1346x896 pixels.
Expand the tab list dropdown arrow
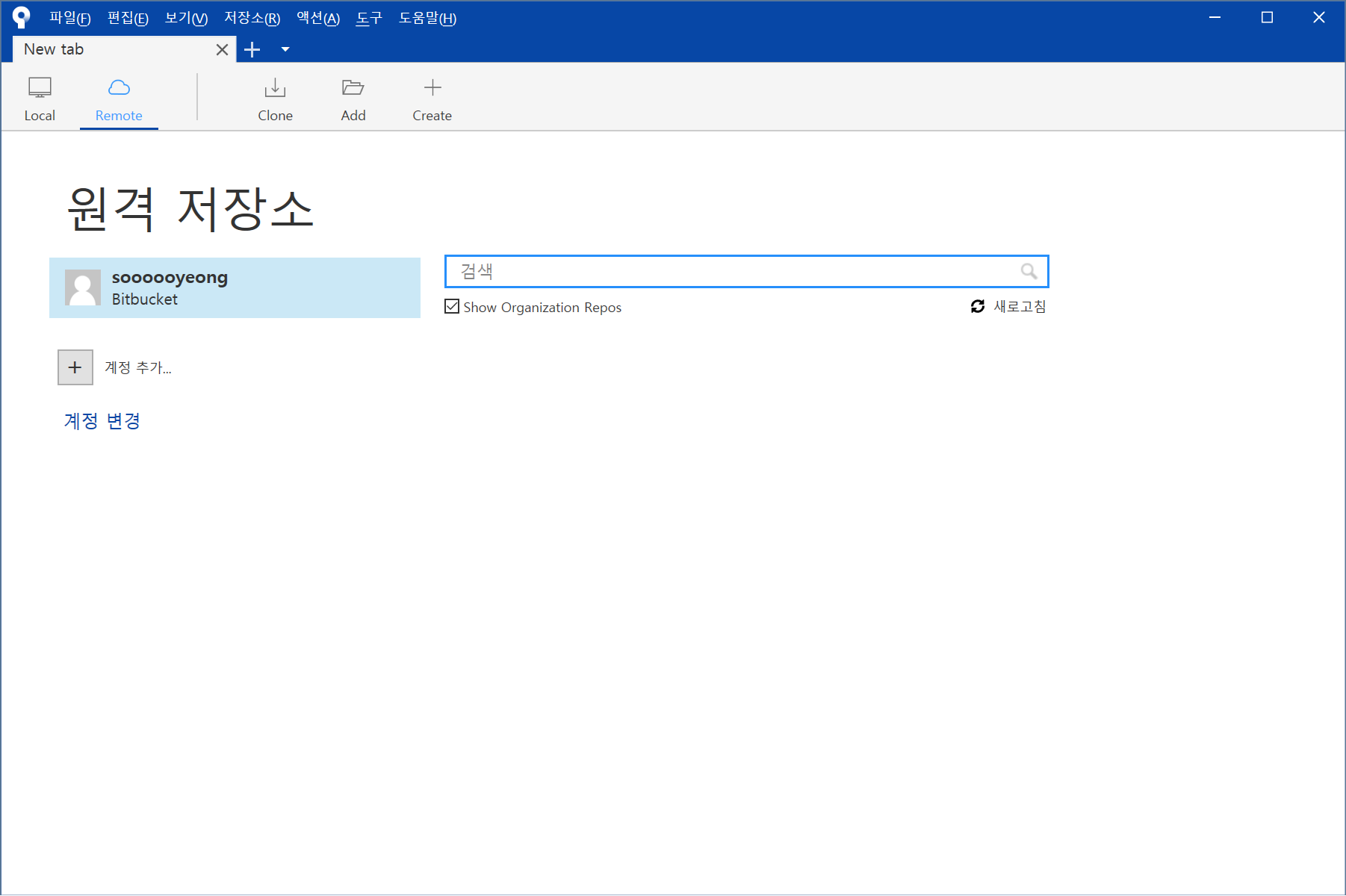point(285,49)
